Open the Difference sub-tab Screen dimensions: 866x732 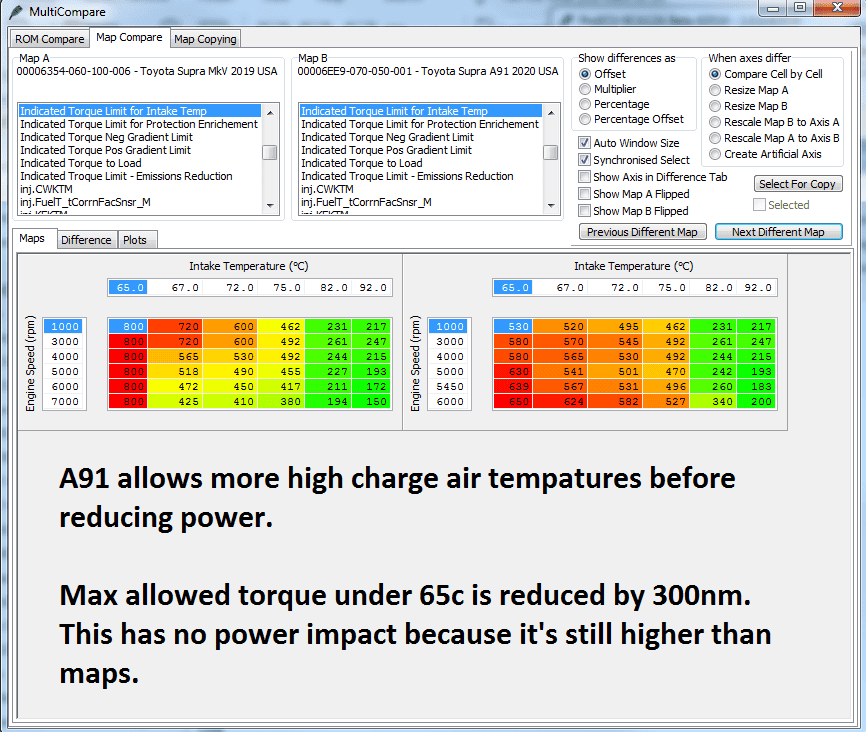(86, 240)
